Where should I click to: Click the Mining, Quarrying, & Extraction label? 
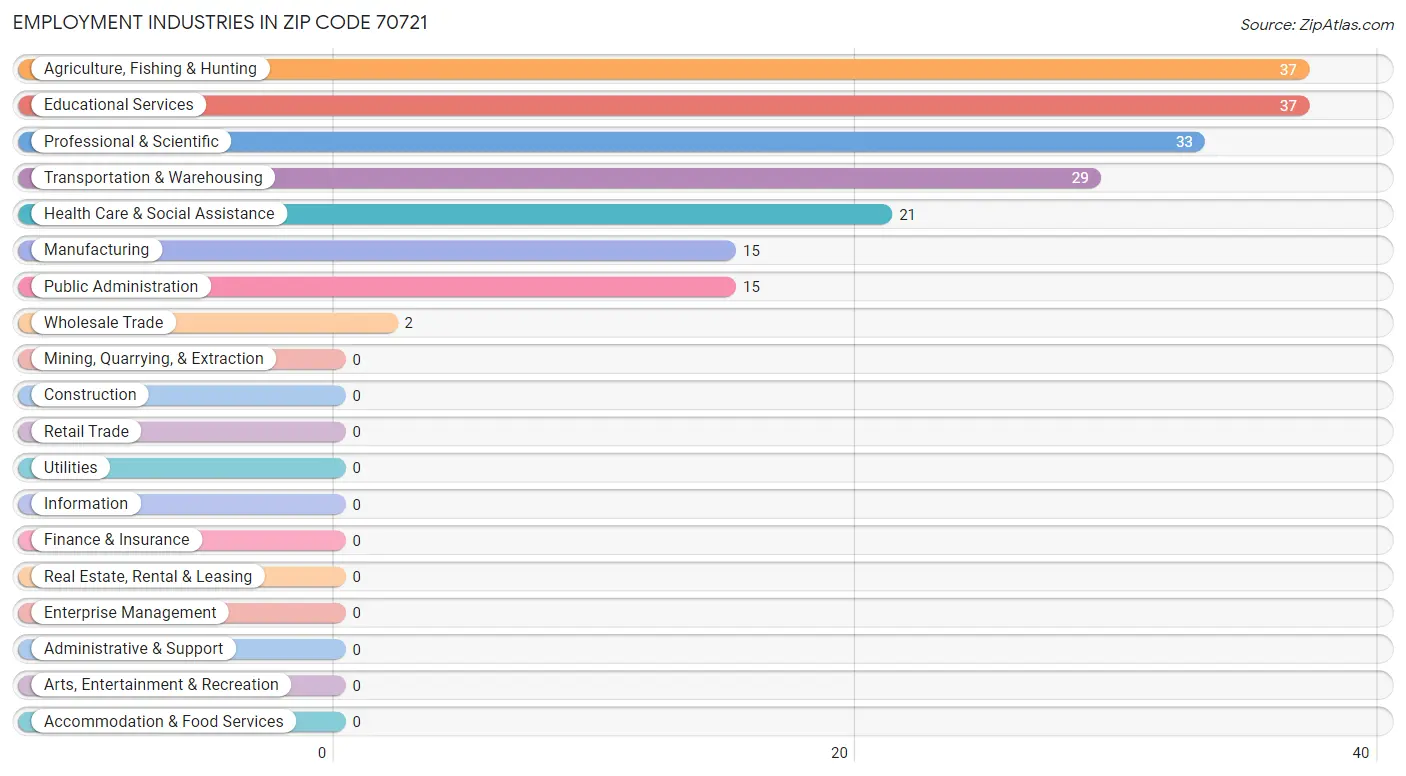154,358
